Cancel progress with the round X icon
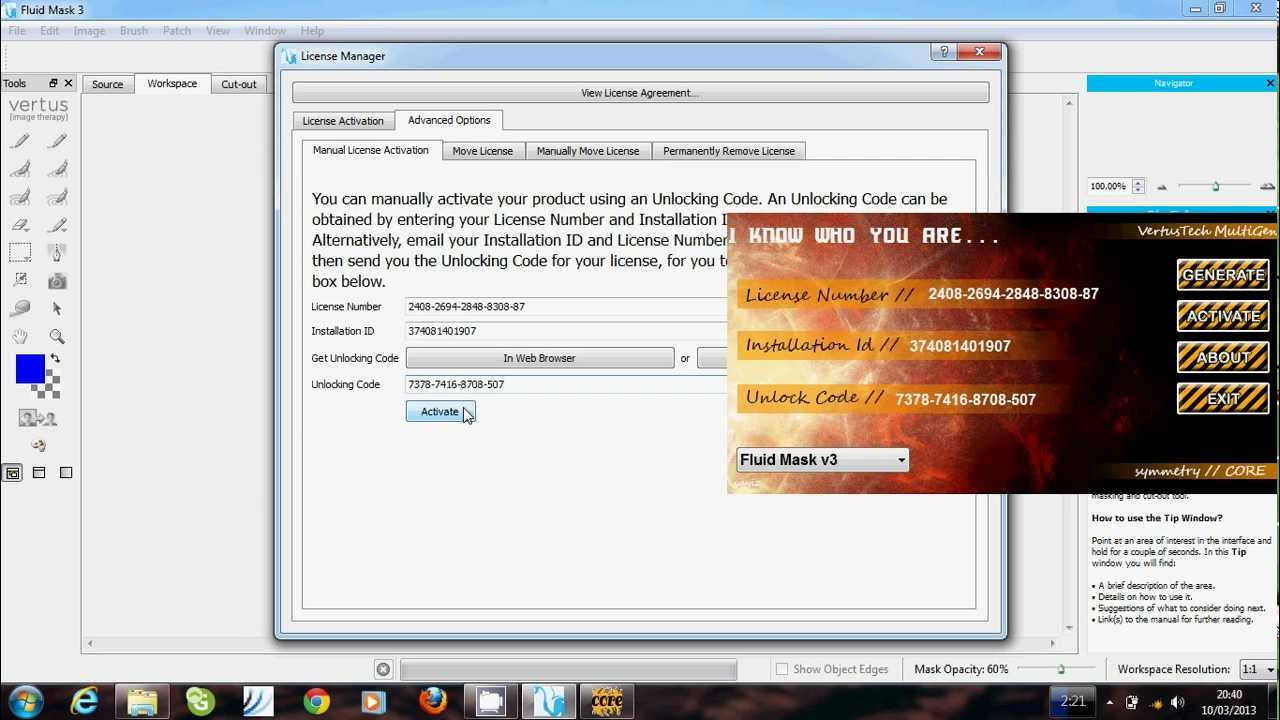Image resolution: width=1280 pixels, height=720 pixels. [383, 669]
